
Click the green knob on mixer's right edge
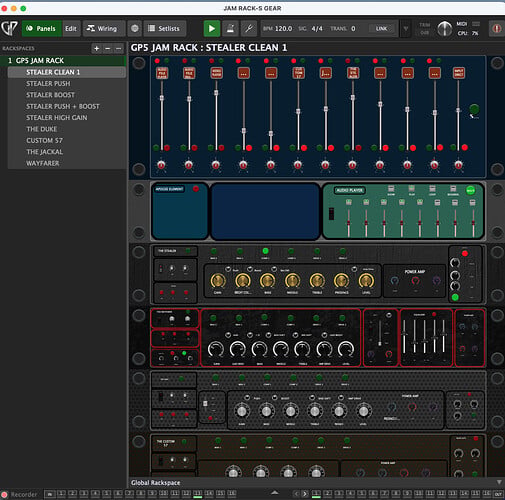click(474, 109)
